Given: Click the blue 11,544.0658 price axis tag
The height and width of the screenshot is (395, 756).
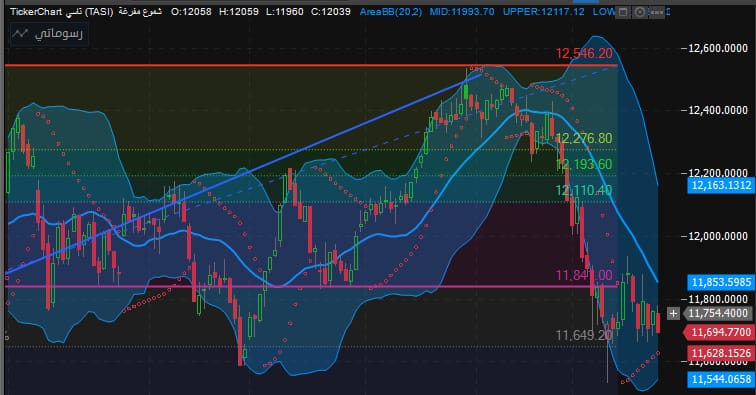Looking at the screenshot, I should (x=721, y=379).
